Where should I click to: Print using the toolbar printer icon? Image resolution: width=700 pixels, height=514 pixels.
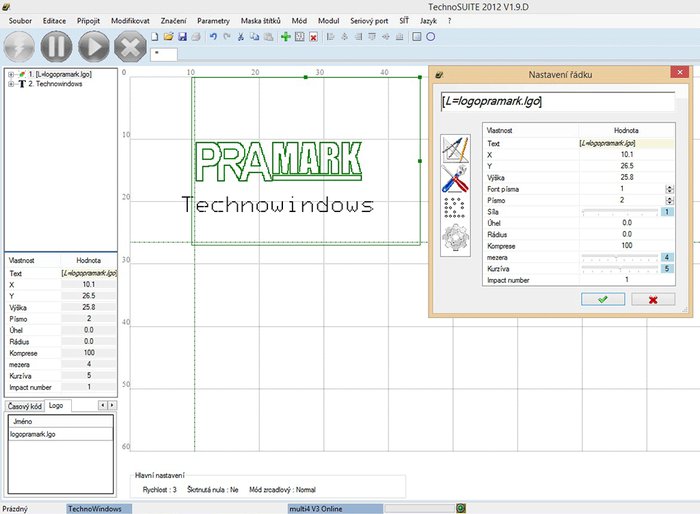(x=196, y=37)
